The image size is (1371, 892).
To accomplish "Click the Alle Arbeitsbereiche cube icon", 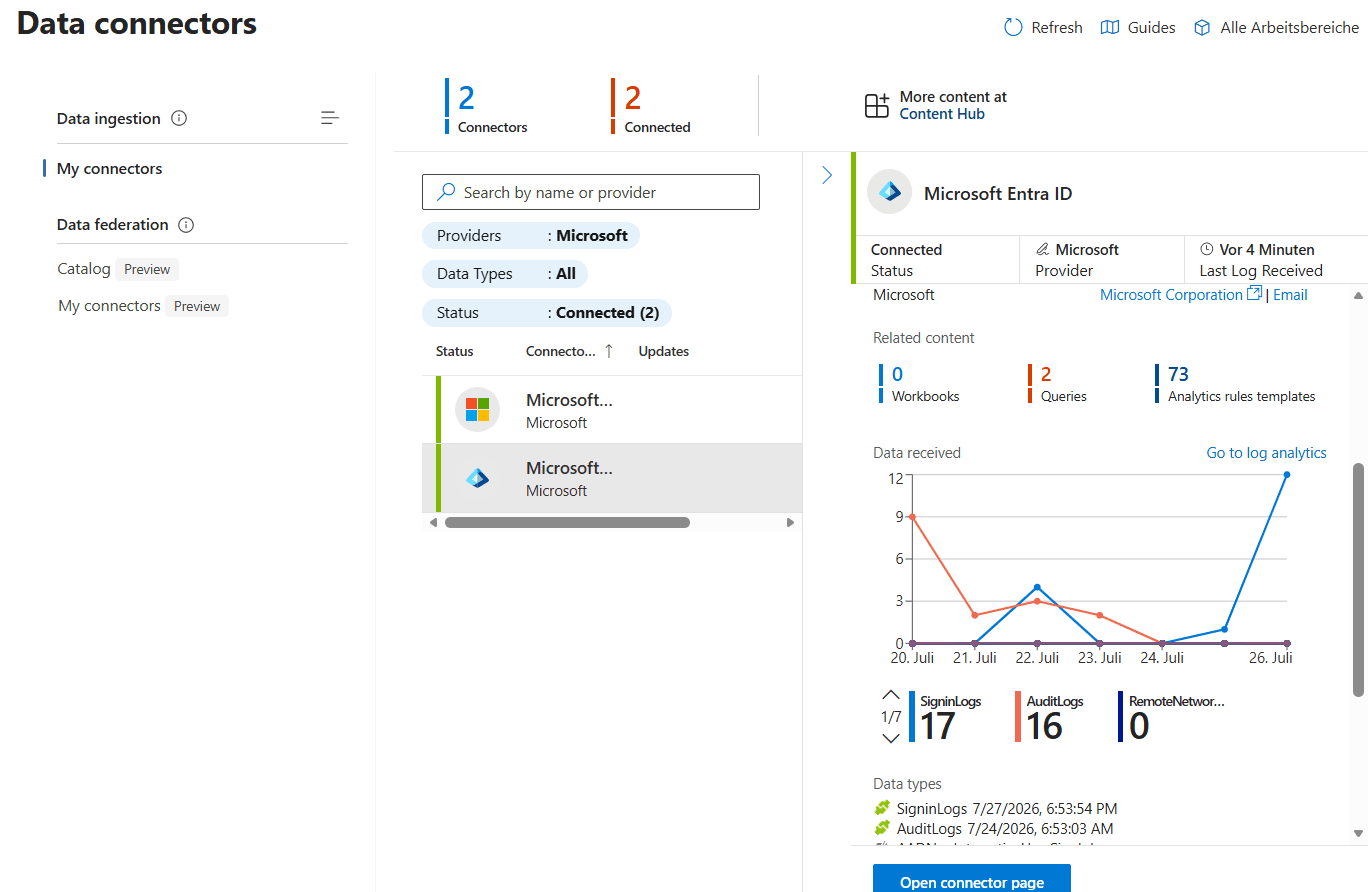I will 1202,27.
